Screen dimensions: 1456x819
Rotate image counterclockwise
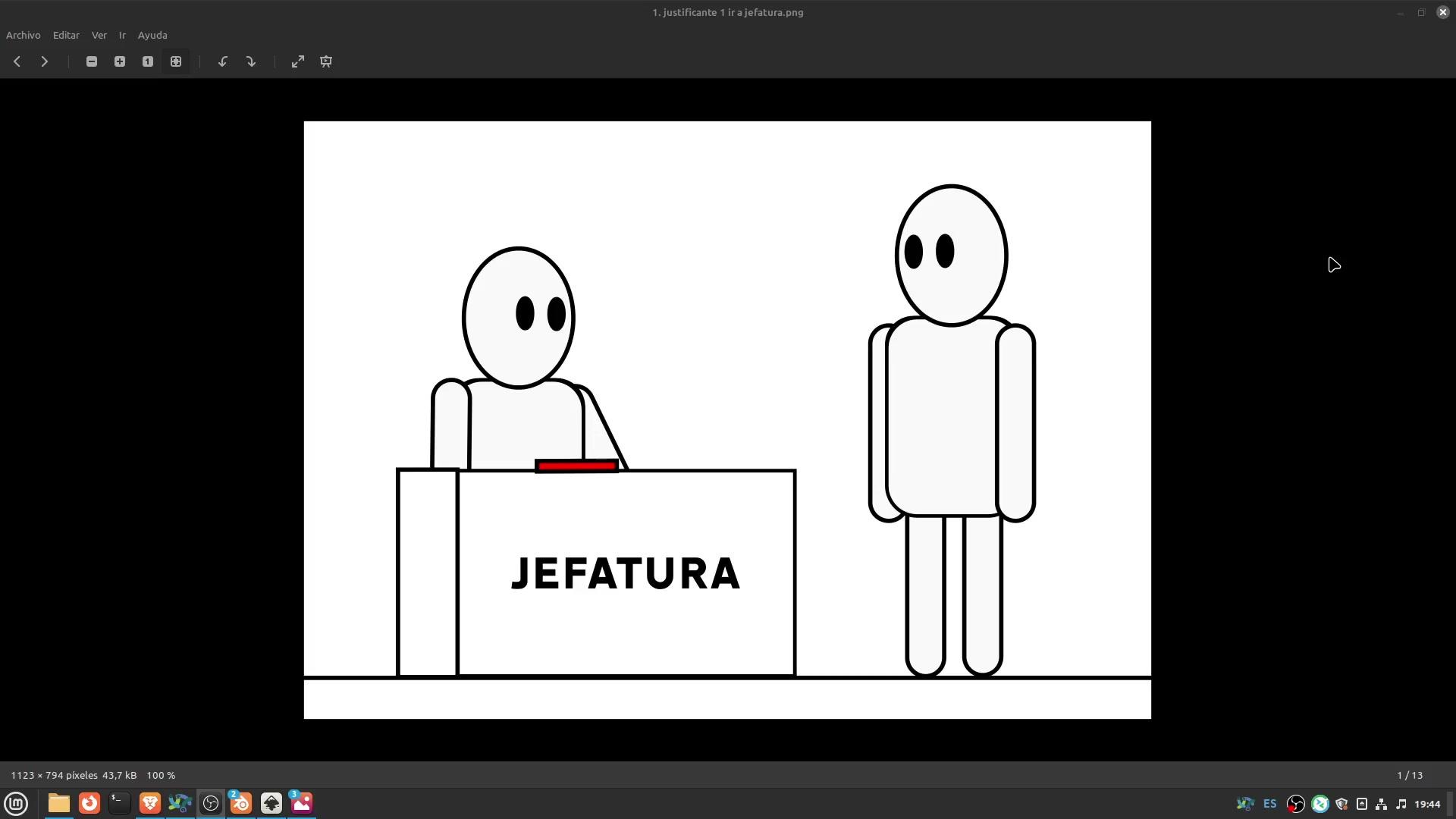click(x=223, y=61)
